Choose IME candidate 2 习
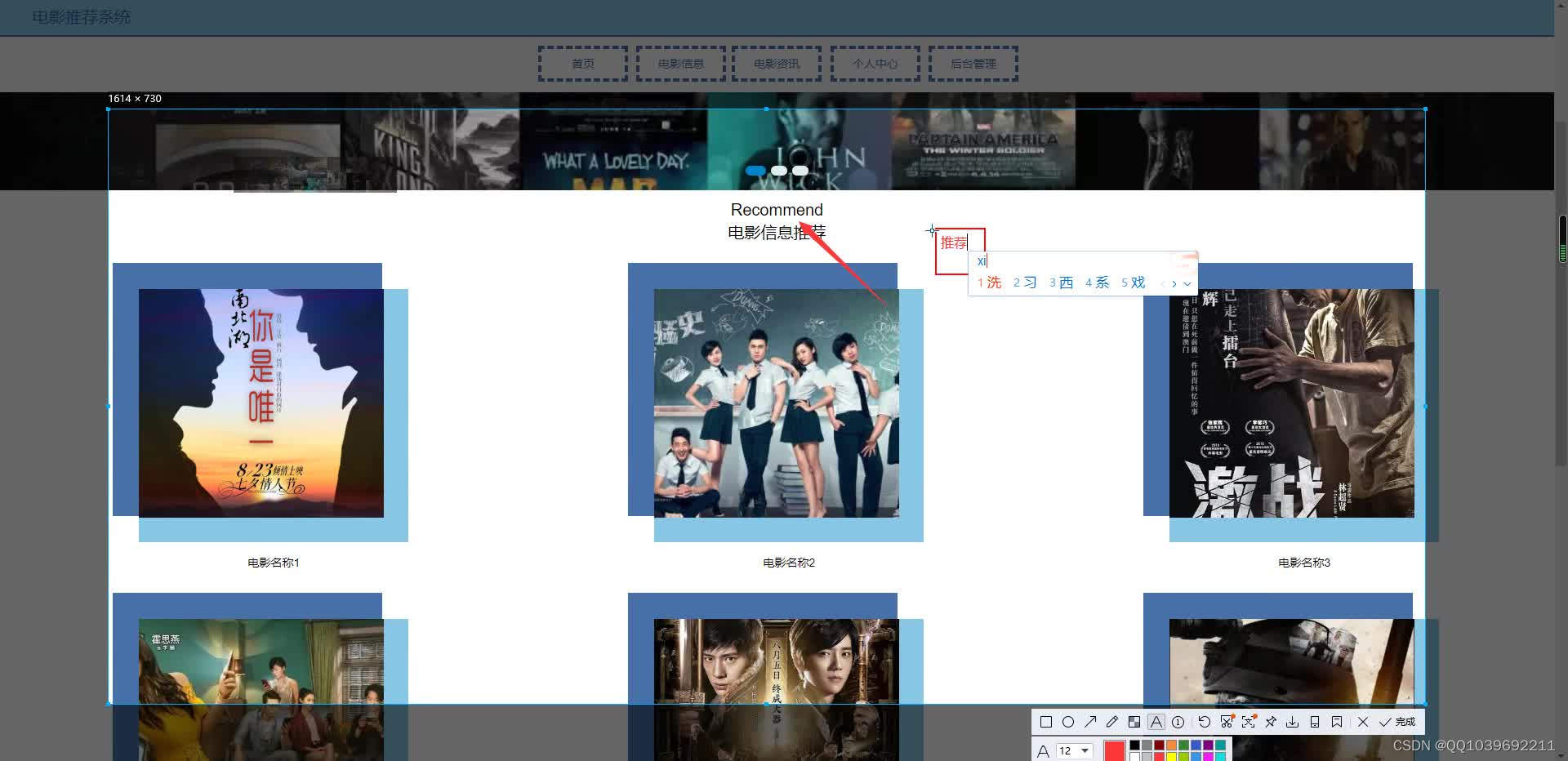The width and height of the screenshot is (1568, 761). (1025, 283)
